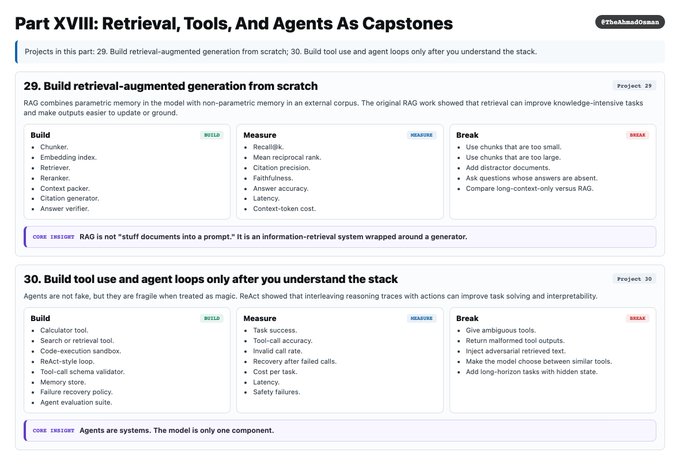Screen dimensions: 680x464
Task: Click the @TheAhmadOsman handle badge
Action: pos(630,22)
